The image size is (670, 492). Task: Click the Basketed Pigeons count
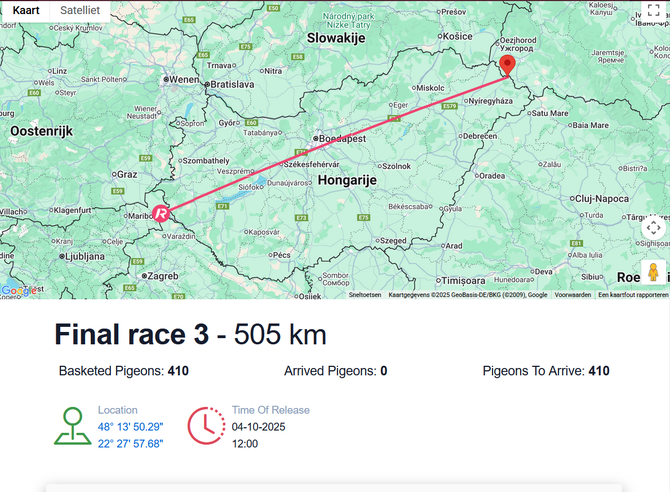click(178, 371)
